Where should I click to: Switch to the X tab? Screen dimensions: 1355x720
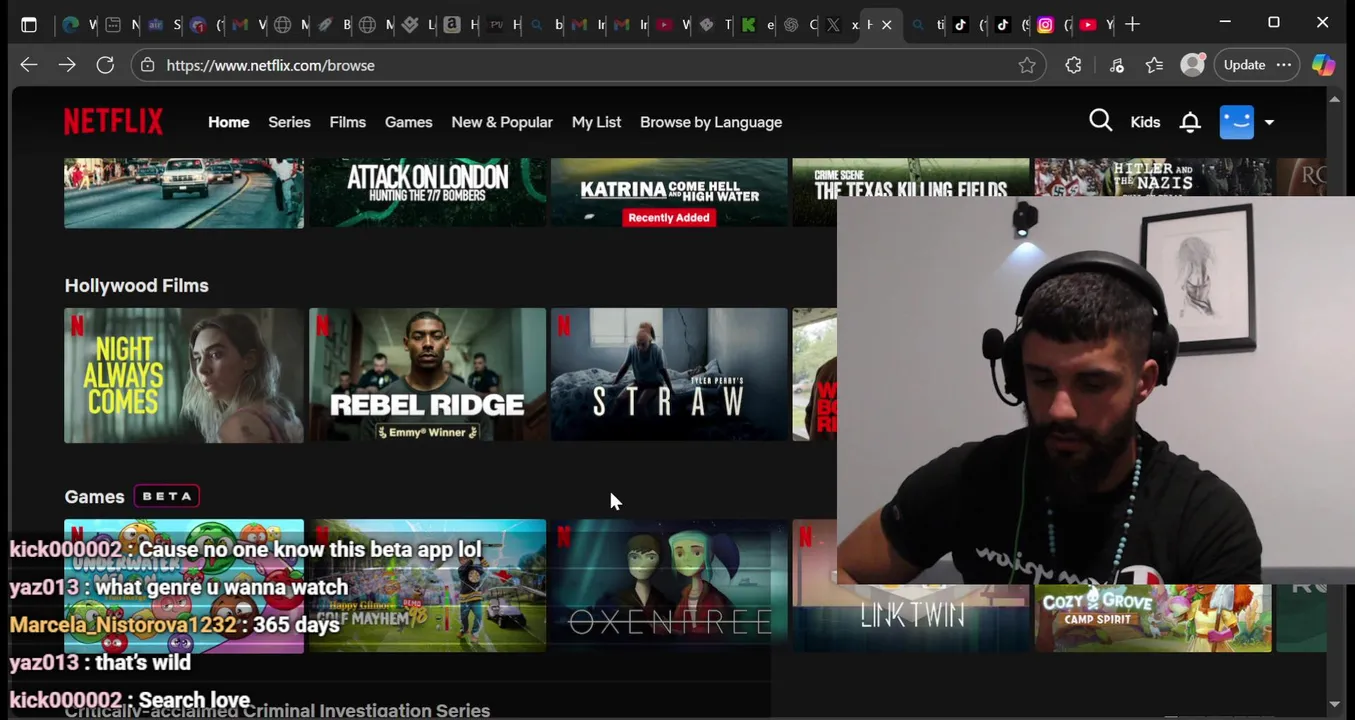pos(833,25)
